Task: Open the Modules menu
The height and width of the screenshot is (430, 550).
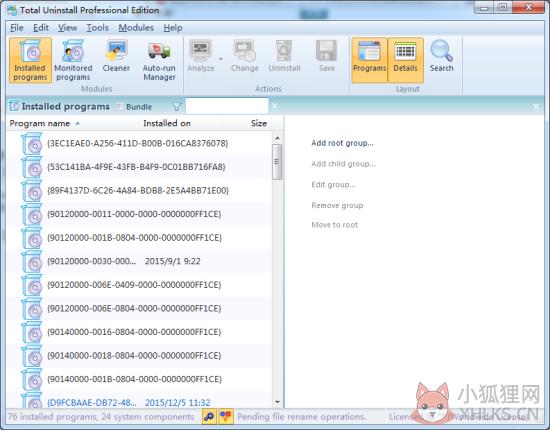Action: click(x=136, y=28)
